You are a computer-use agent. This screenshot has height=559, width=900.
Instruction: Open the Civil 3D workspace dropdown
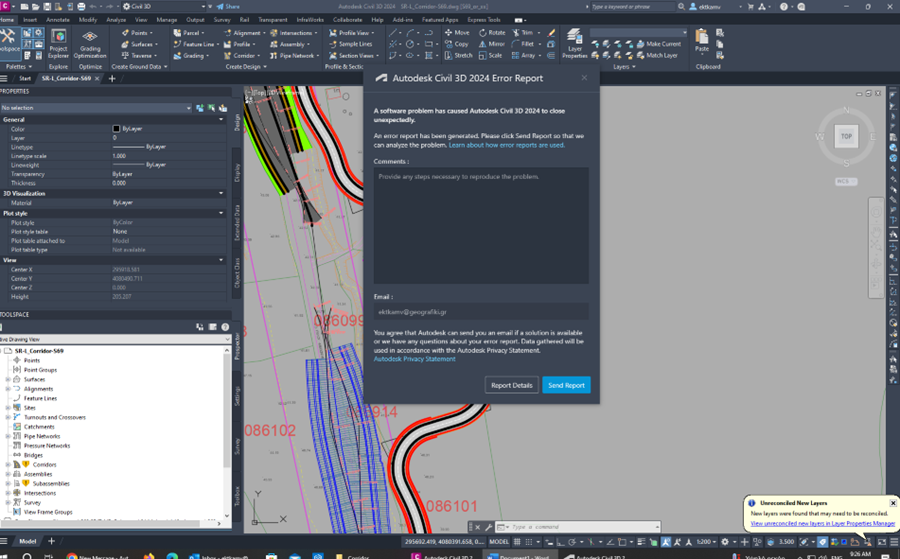coord(164,6)
